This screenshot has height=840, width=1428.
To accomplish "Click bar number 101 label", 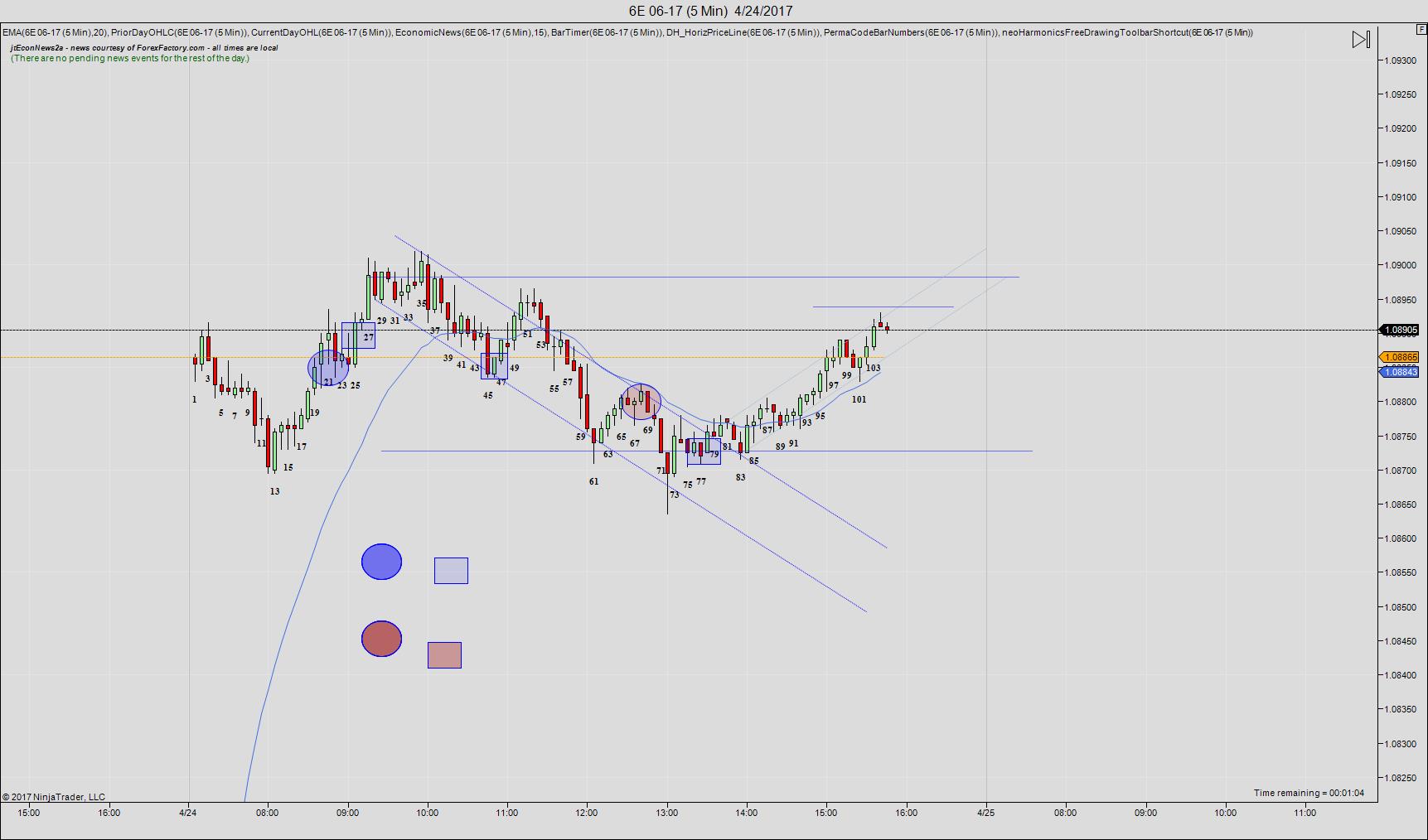I will (x=859, y=399).
